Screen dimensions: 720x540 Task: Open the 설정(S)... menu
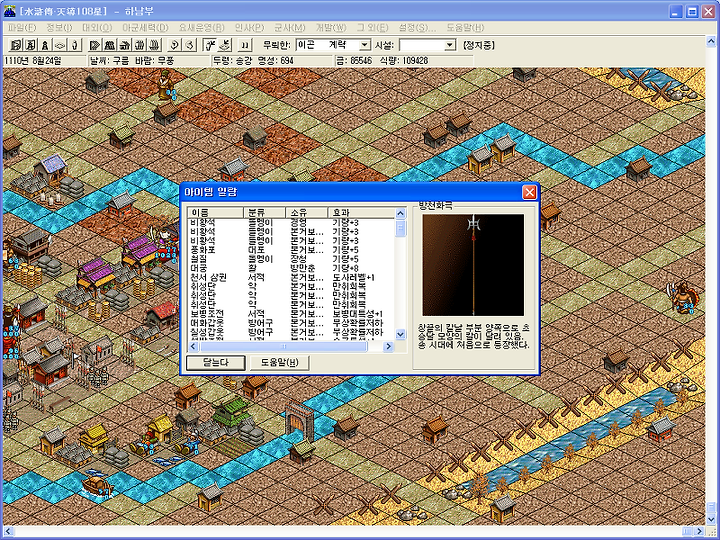pyautogui.click(x=417, y=28)
